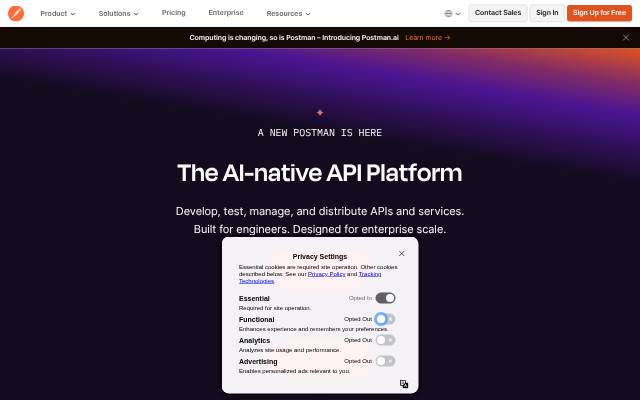The width and height of the screenshot is (640, 400).
Task: Open the language globe selector
Action: coord(452,13)
